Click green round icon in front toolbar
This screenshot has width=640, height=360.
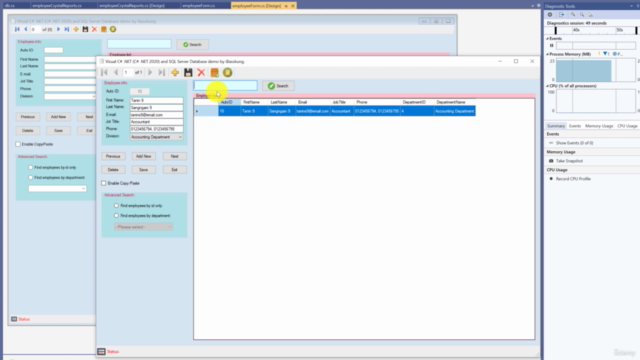click(x=228, y=73)
